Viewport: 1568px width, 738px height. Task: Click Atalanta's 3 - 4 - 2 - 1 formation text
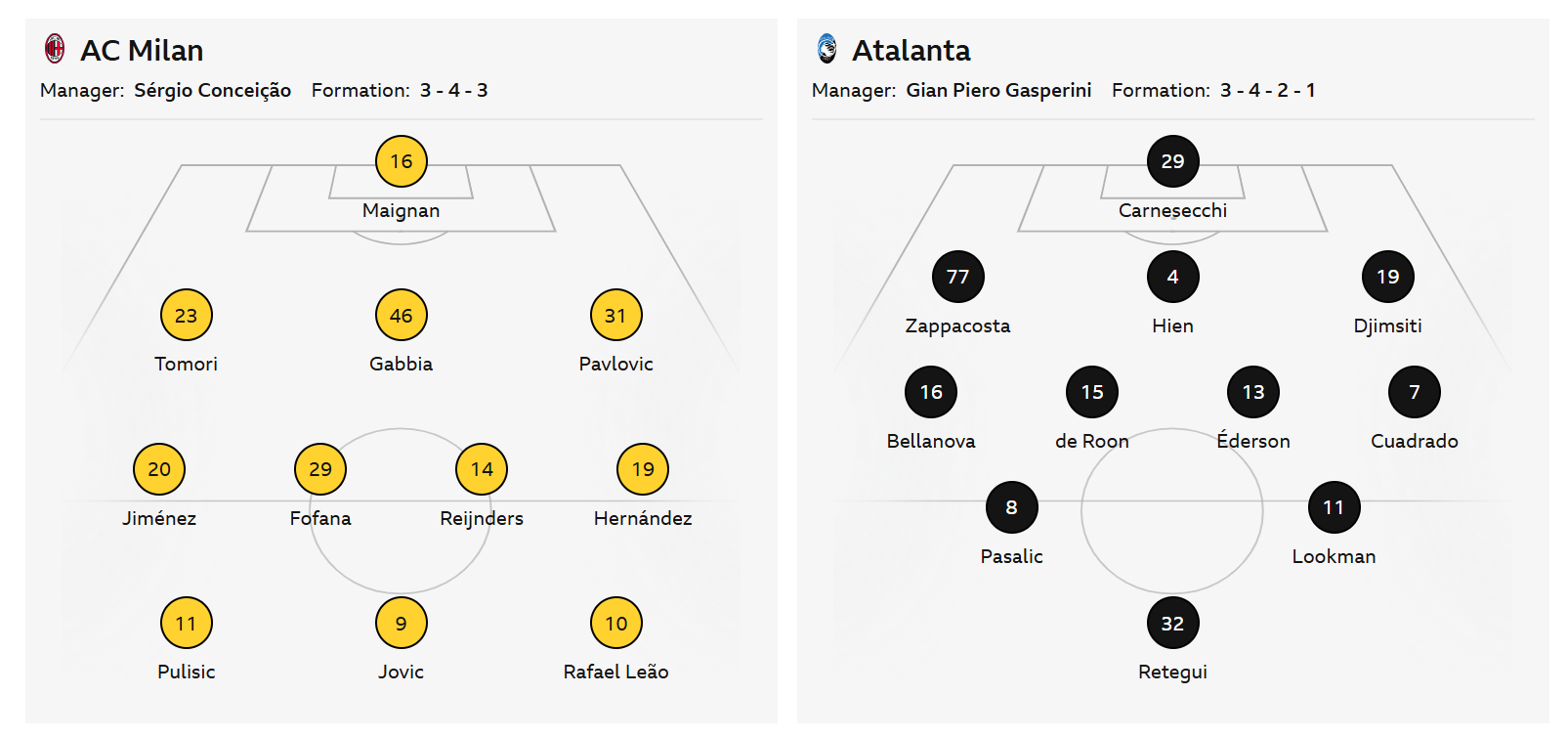click(x=1267, y=90)
